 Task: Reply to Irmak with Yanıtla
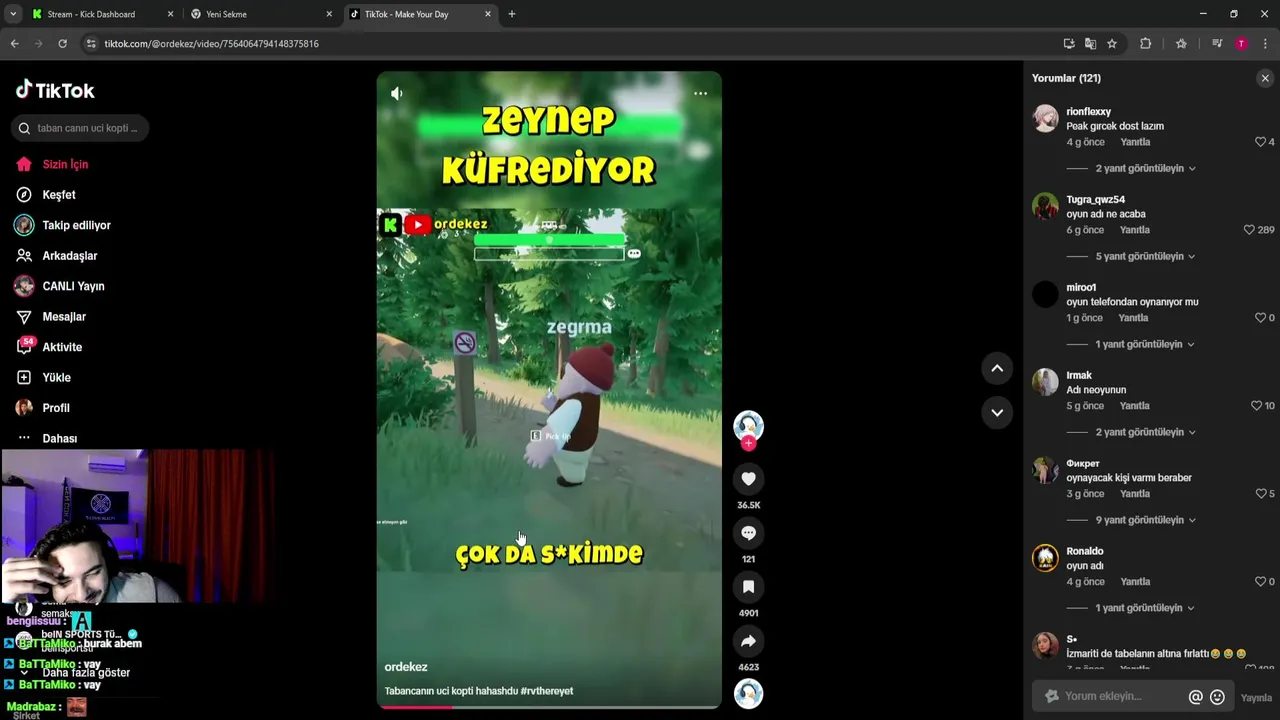[1134, 406]
